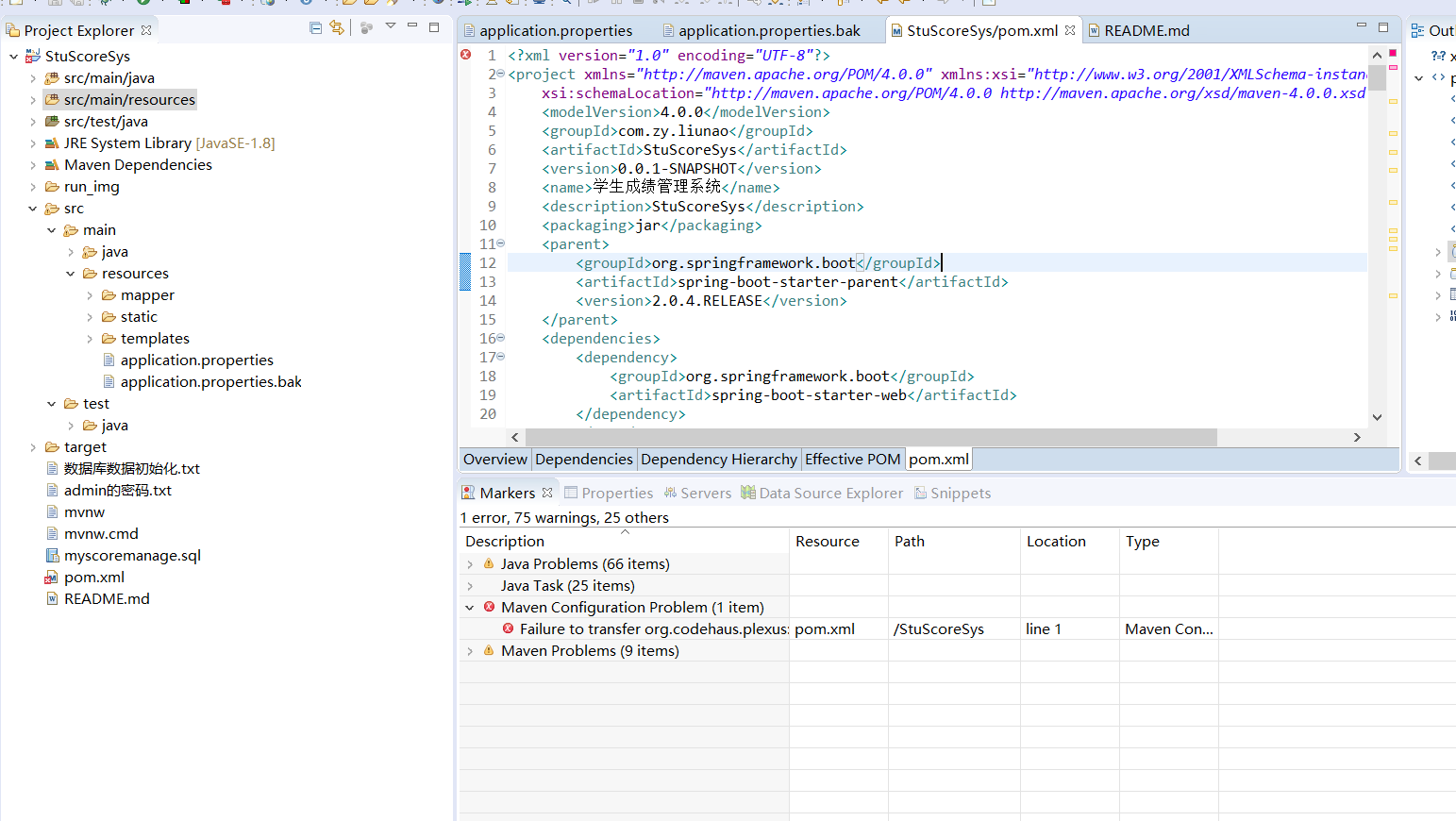1456x821 pixels.
Task: Click the Focus on Active Task icon in Project Explorer
Action: (366, 28)
